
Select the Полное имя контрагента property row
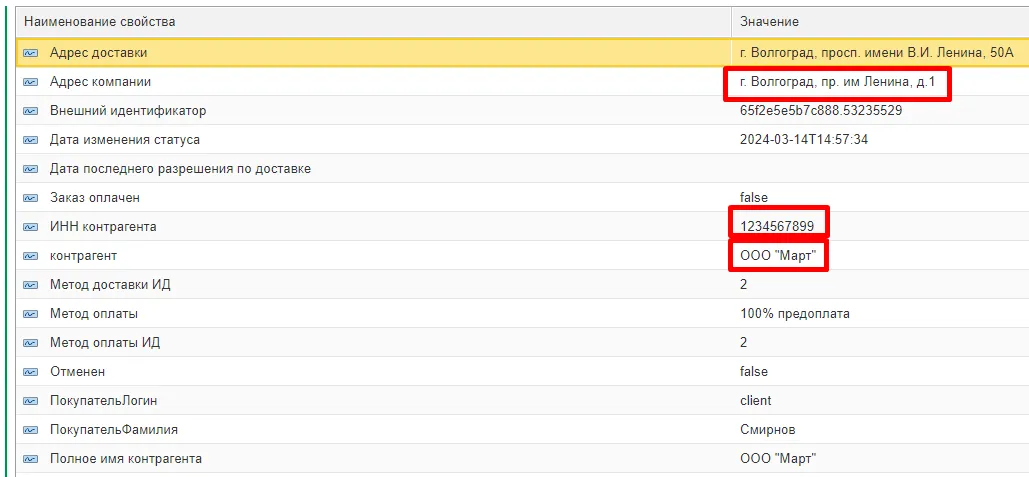[126, 459]
